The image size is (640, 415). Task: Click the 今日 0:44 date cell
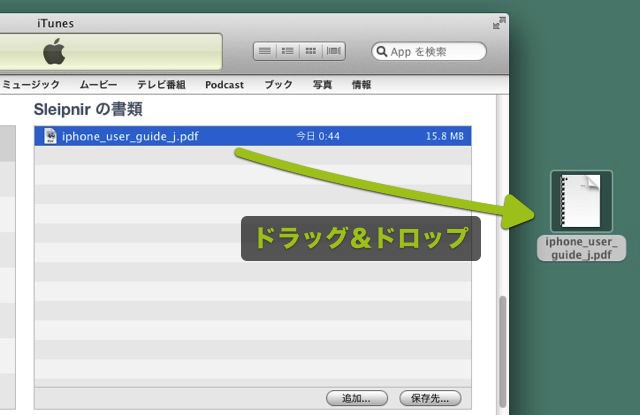point(318,136)
